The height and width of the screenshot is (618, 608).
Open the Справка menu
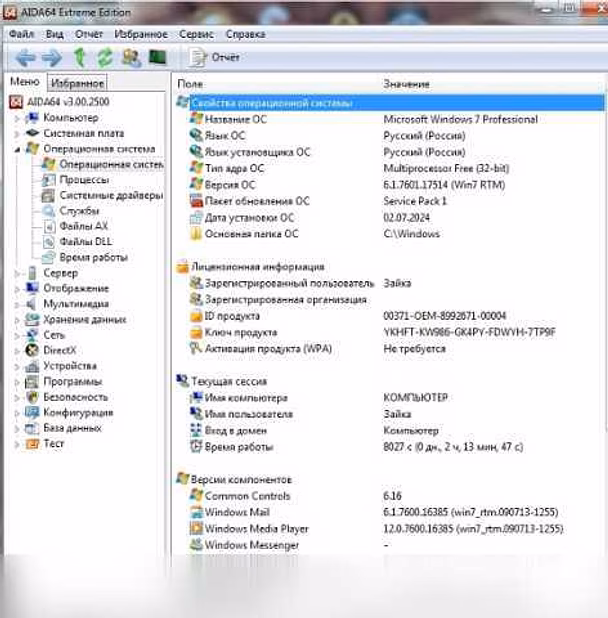245,34
